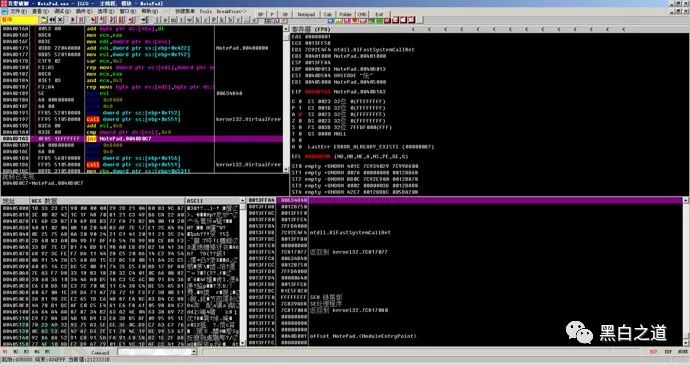Click the ASCII column header in dump
The width and height of the screenshot is (690, 365).
click(212, 200)
